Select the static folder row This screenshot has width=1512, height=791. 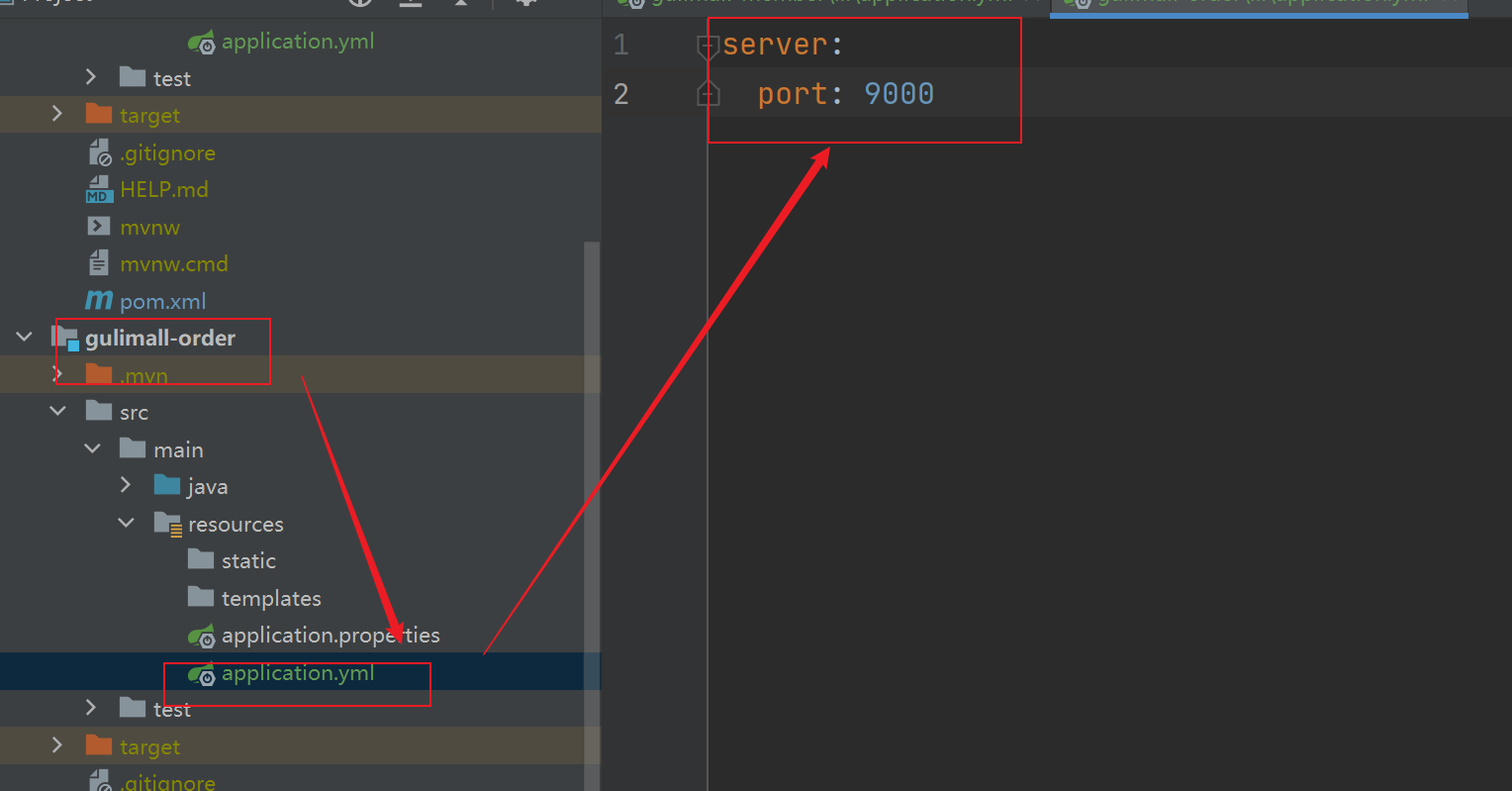coord(300,561)
